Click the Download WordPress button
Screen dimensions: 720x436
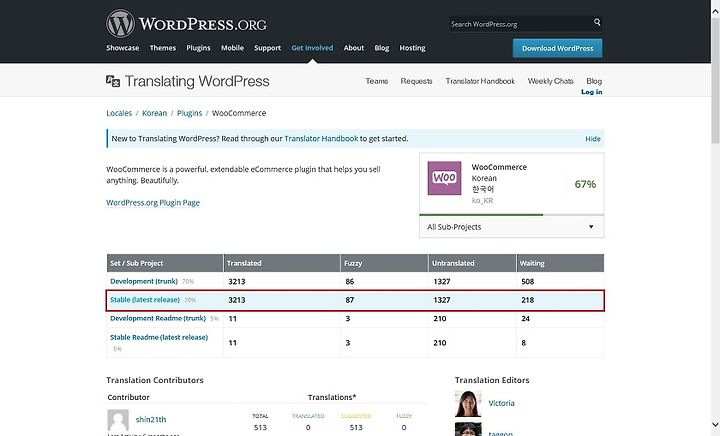coord(557,48)
